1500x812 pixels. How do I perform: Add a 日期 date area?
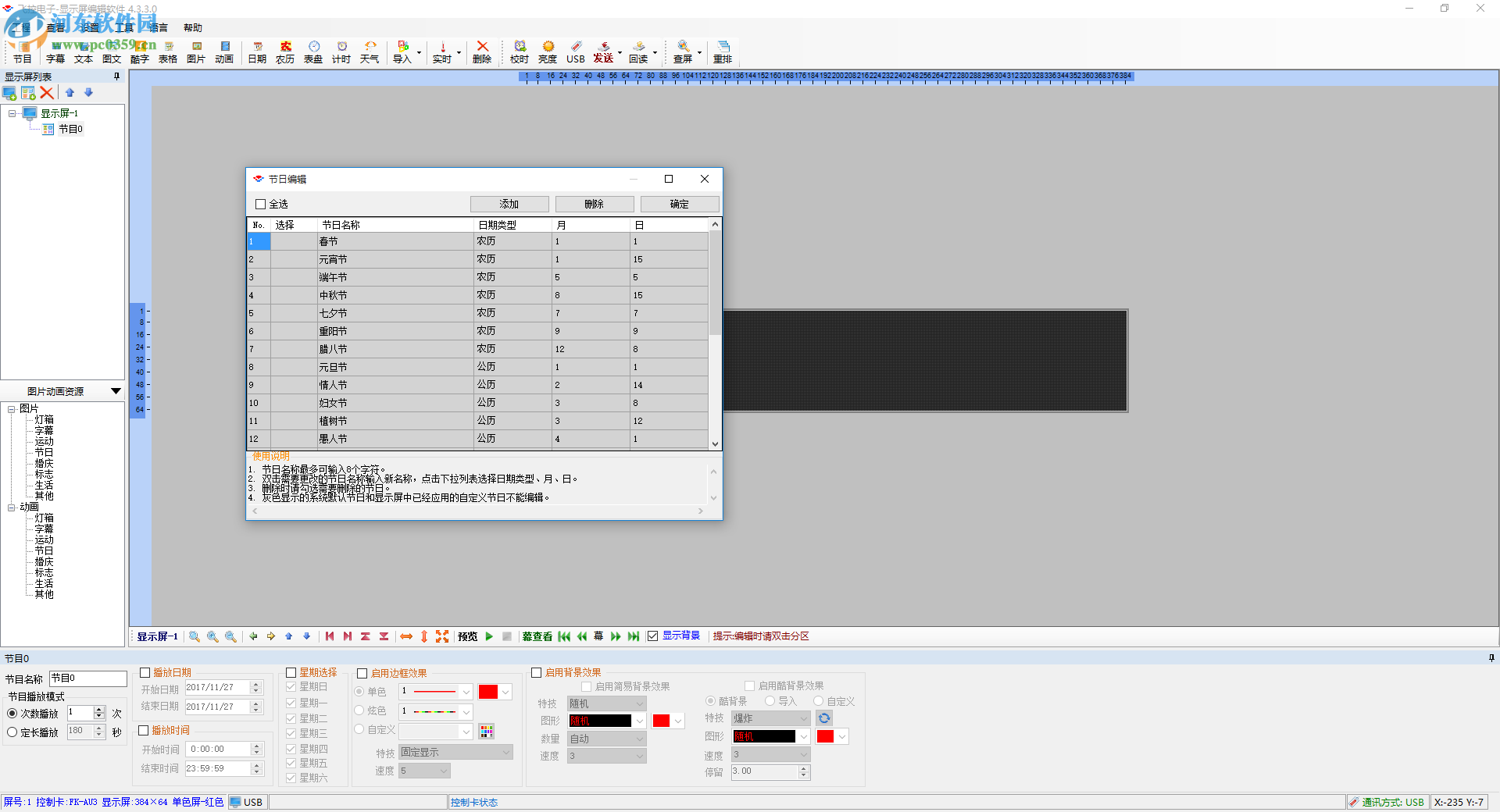[257, 52]
